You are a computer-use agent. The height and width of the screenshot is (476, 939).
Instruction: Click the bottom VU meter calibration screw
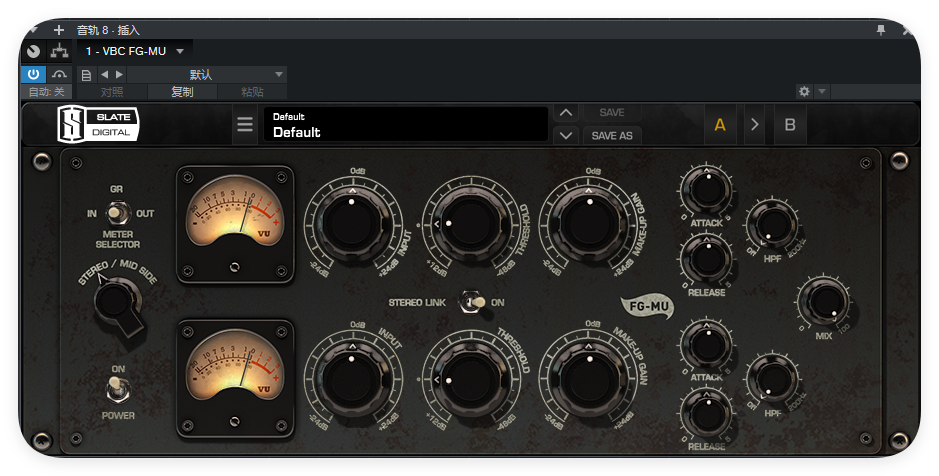click(x=235, y=422)
